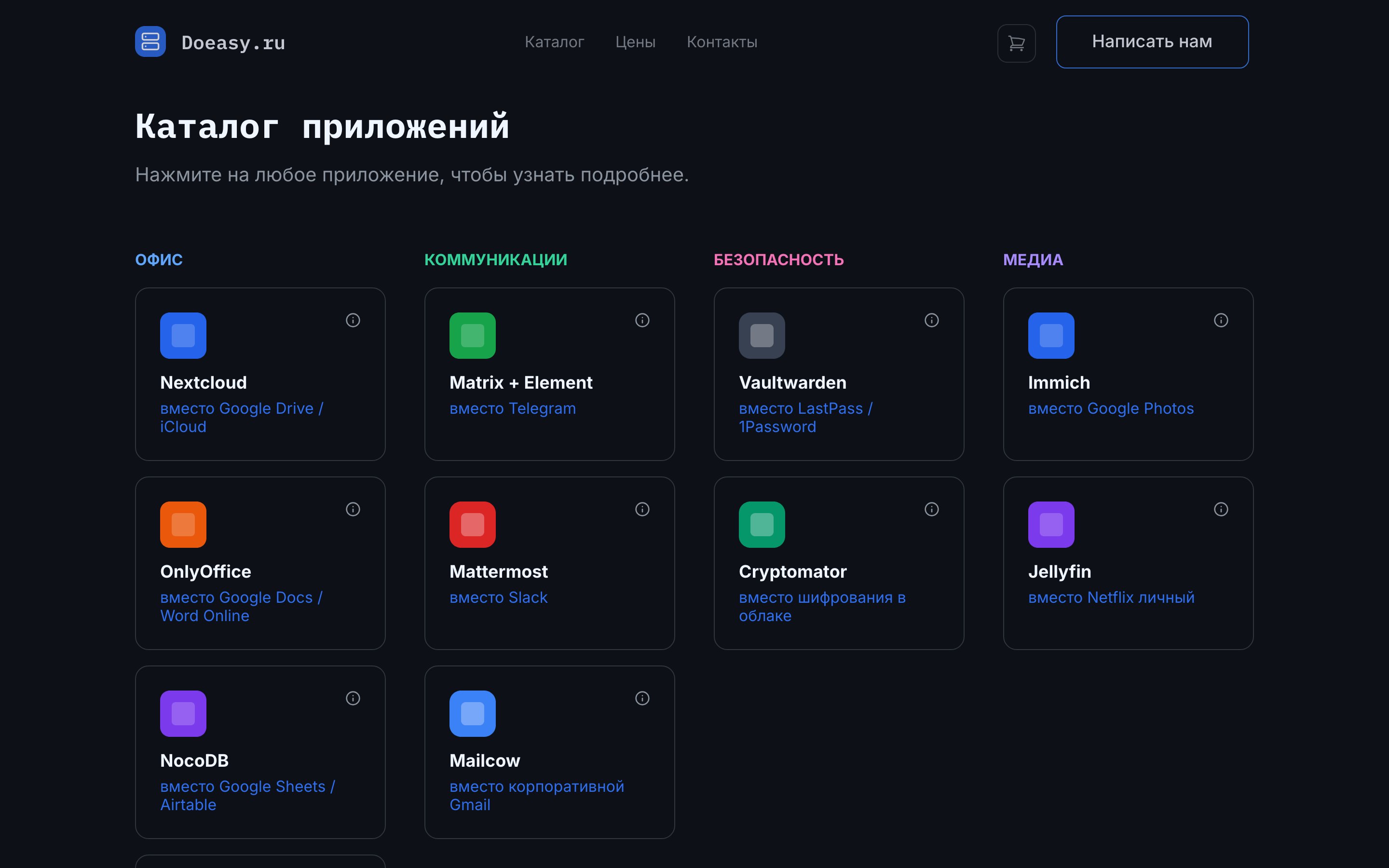Click the Immich blue app icon
The height and width of the screenshot is (868, 1389).
(x=1051, y=335)
